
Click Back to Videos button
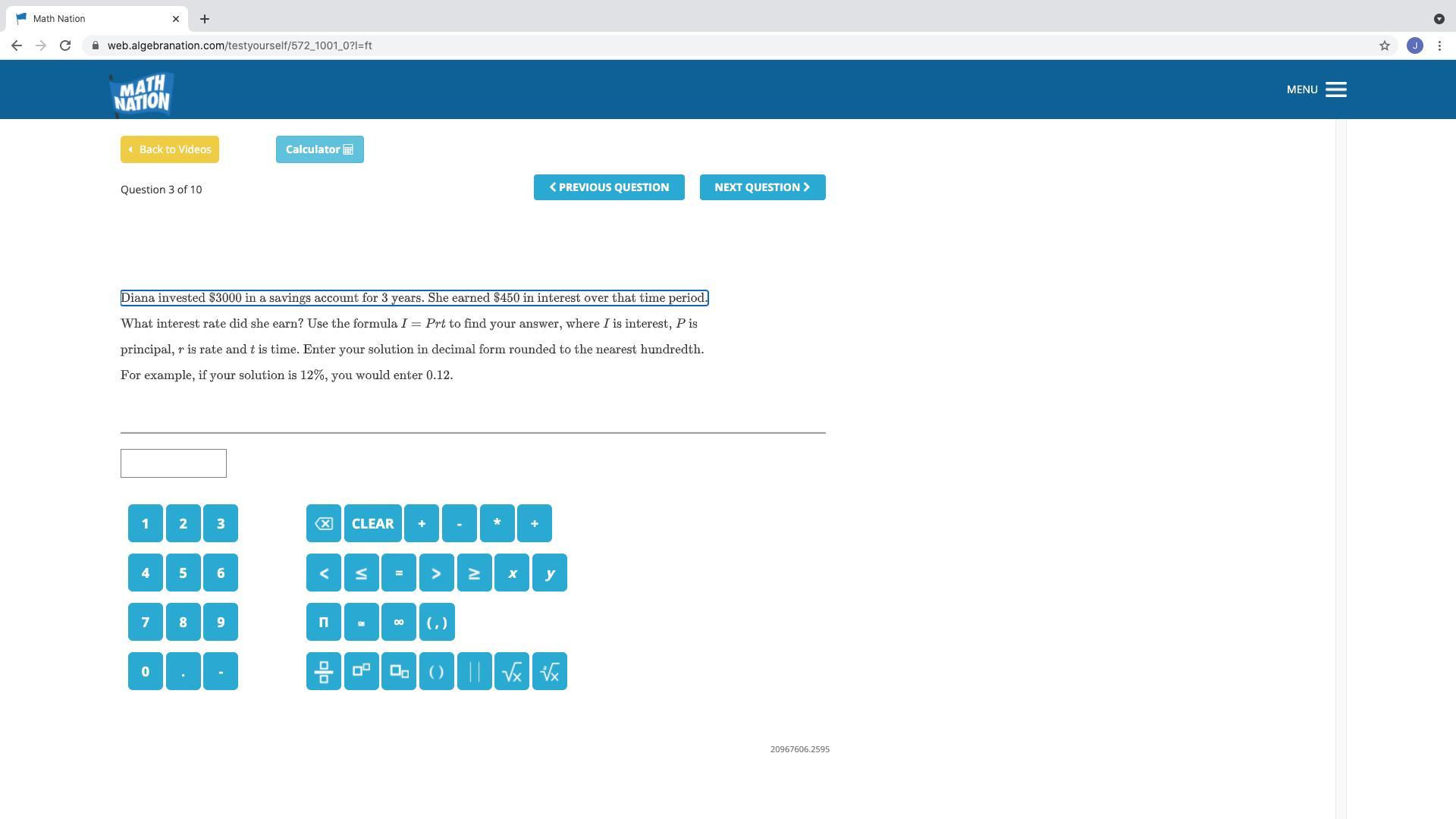[x=170, y=149]
